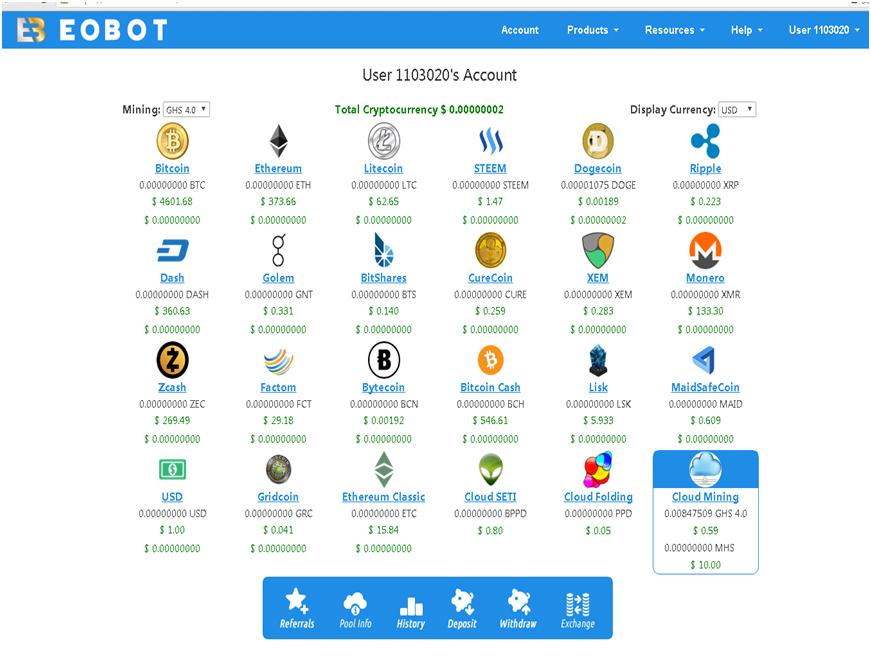Viewport: 871px width, 658px height.
Task: Open History from the bottom toolbar
Action: click(x=411, y=611)
